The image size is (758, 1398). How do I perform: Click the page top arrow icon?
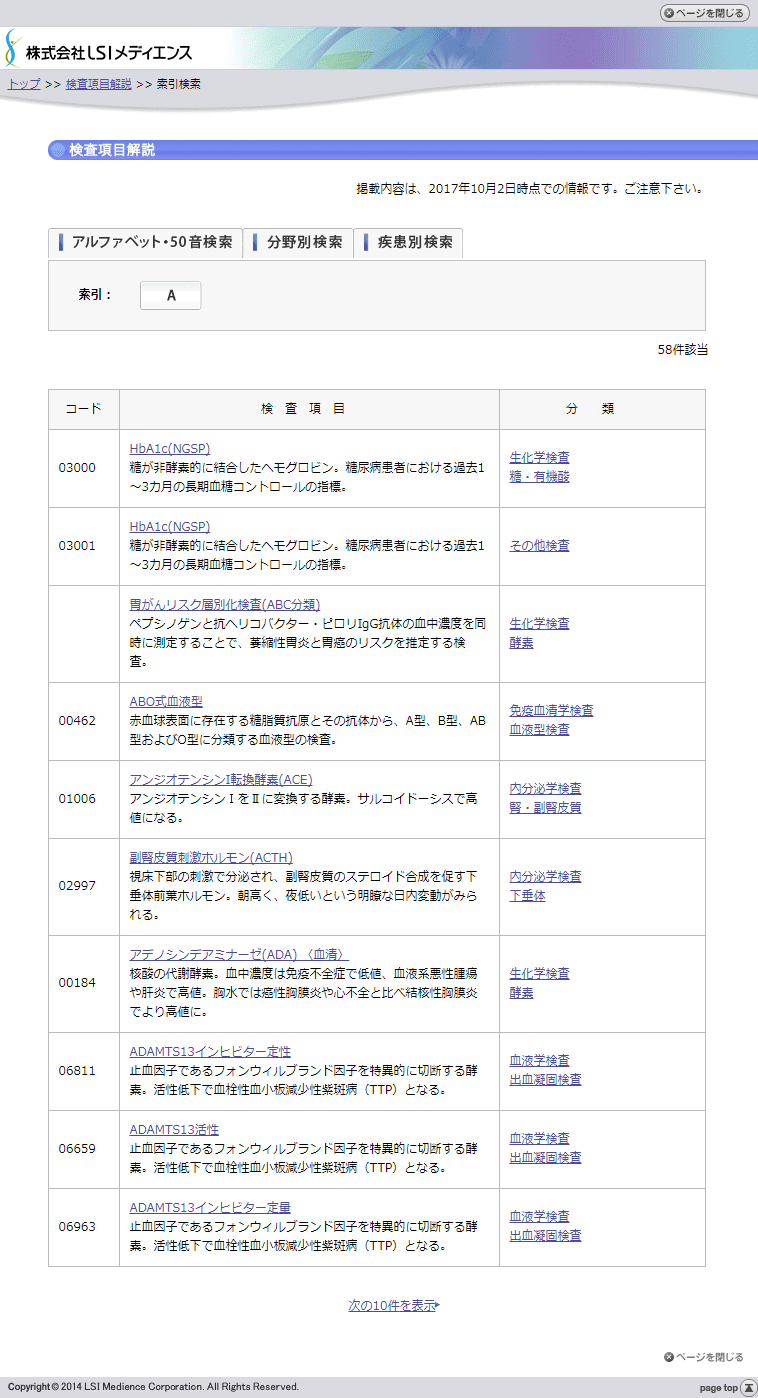[748, 1387]
